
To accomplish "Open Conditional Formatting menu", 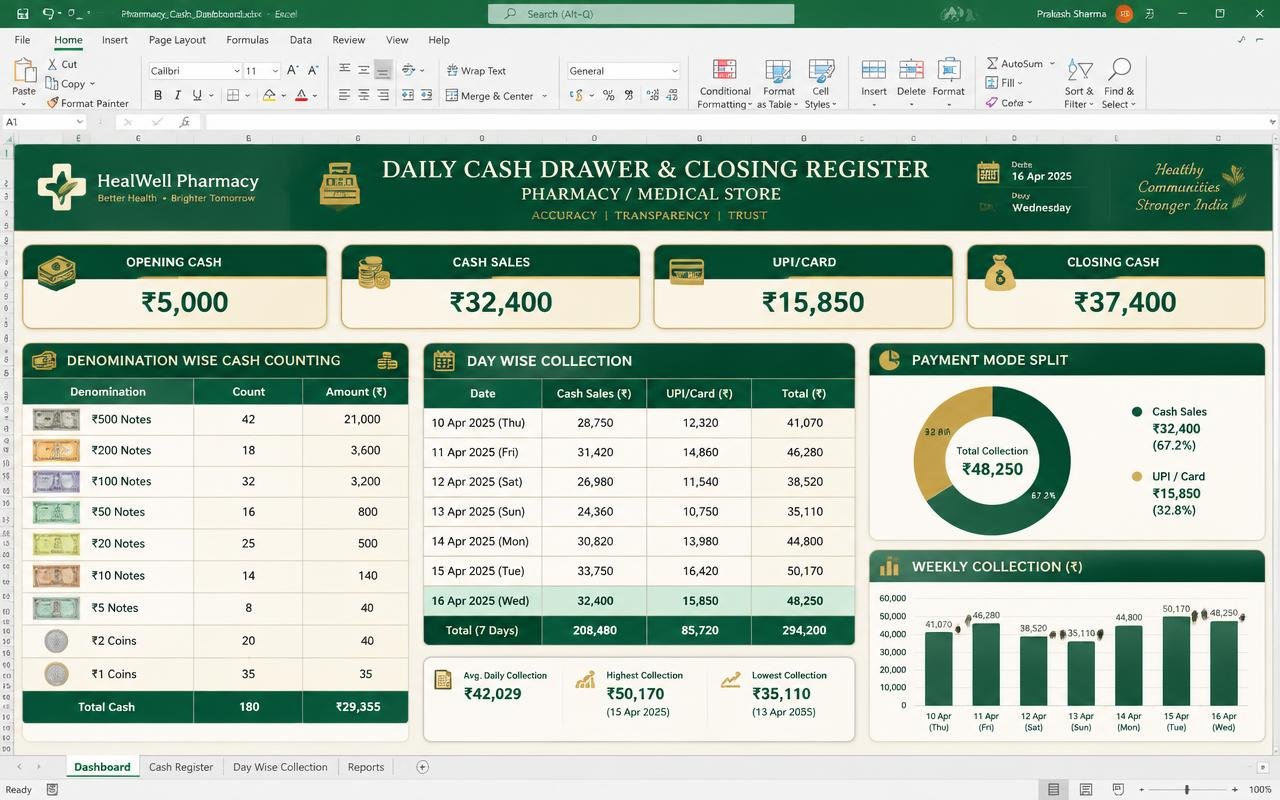I will (x=725, y=84).
